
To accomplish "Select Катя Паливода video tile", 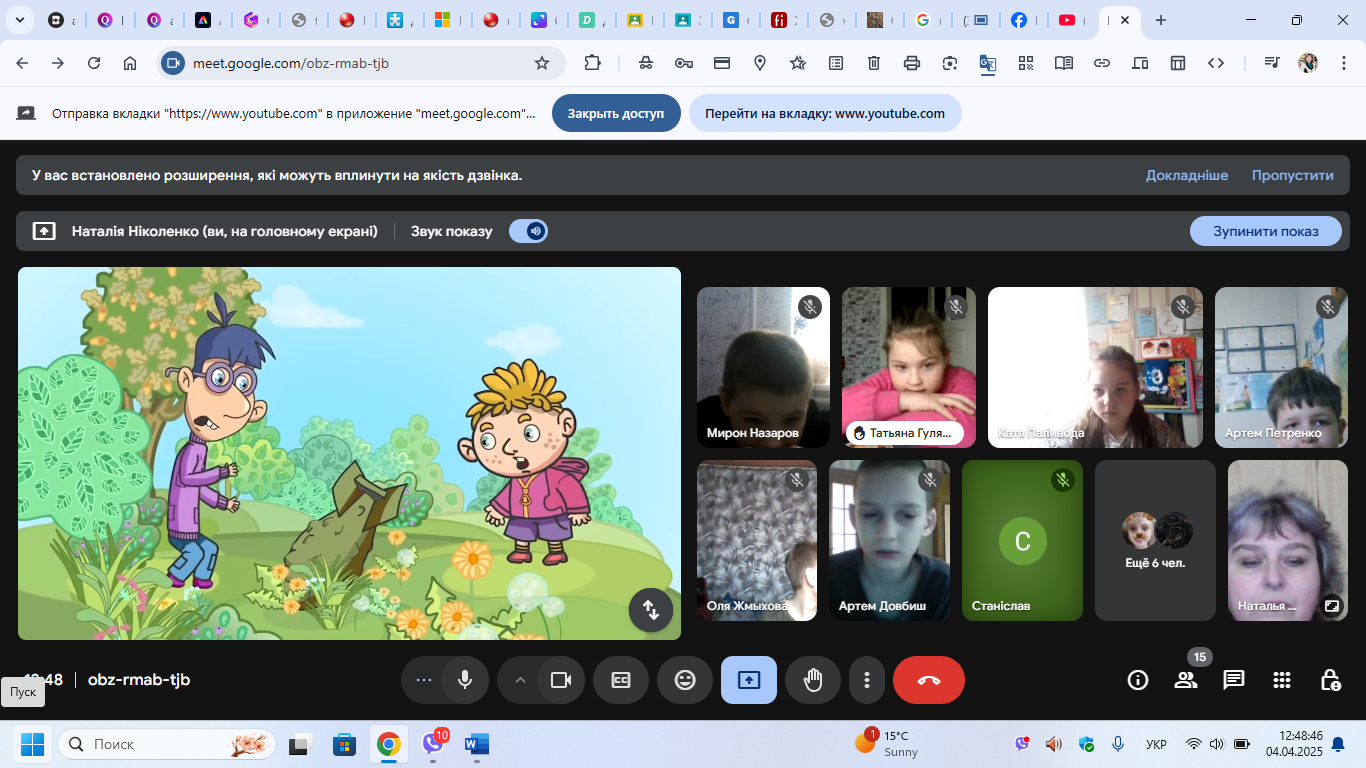I will coord(1096,367).
